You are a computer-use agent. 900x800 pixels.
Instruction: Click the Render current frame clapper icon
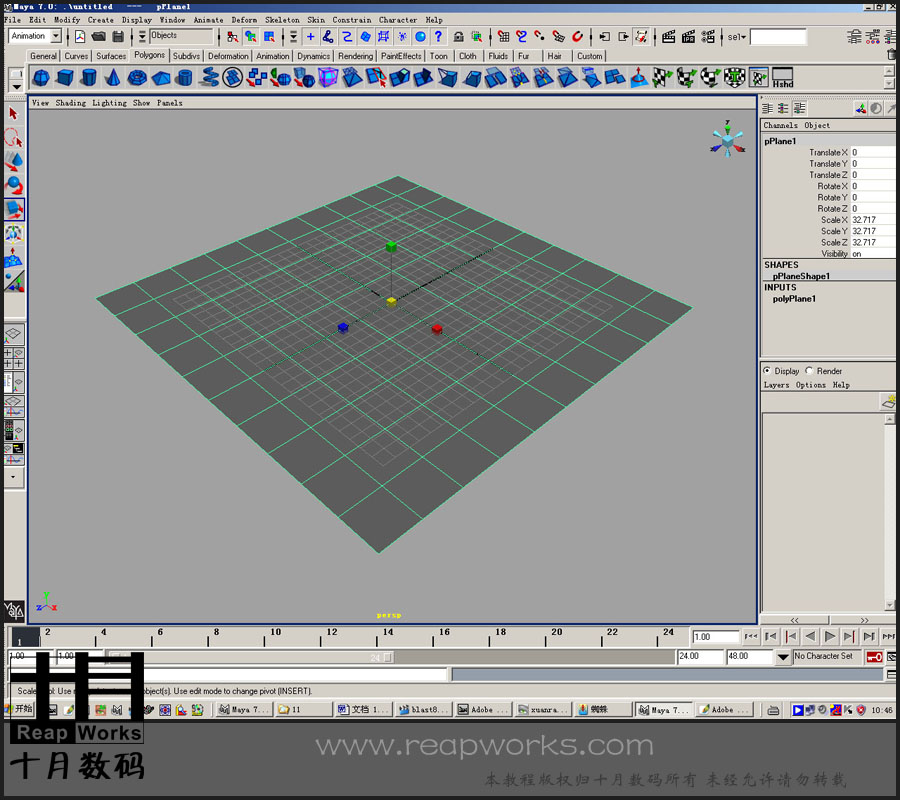668,37
